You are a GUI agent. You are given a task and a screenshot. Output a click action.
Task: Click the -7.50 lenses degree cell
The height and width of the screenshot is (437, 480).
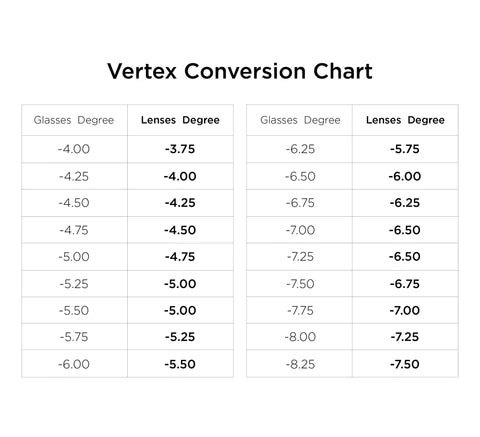pos(405,364)
